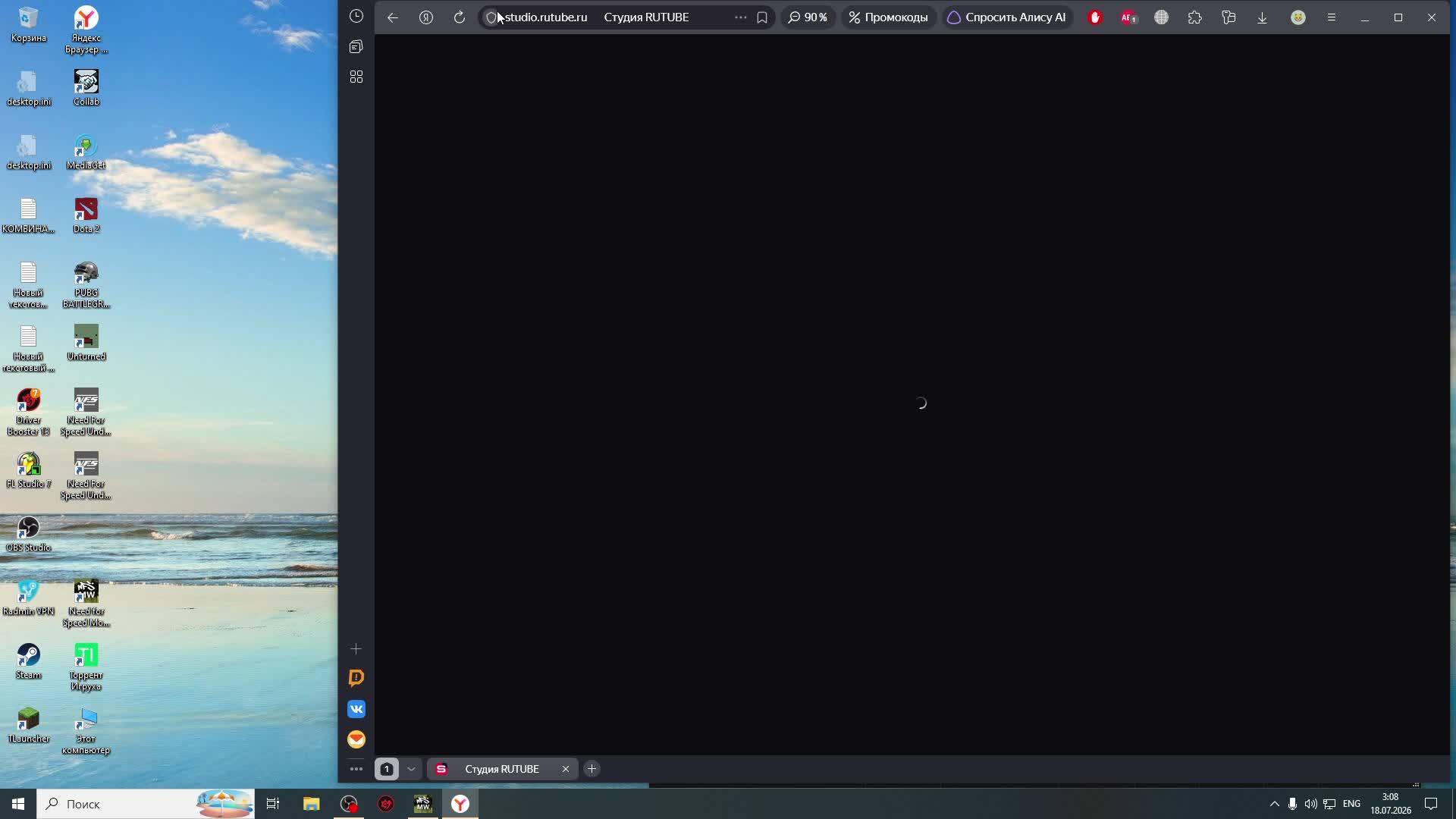Open browser history clock icon

356,17
